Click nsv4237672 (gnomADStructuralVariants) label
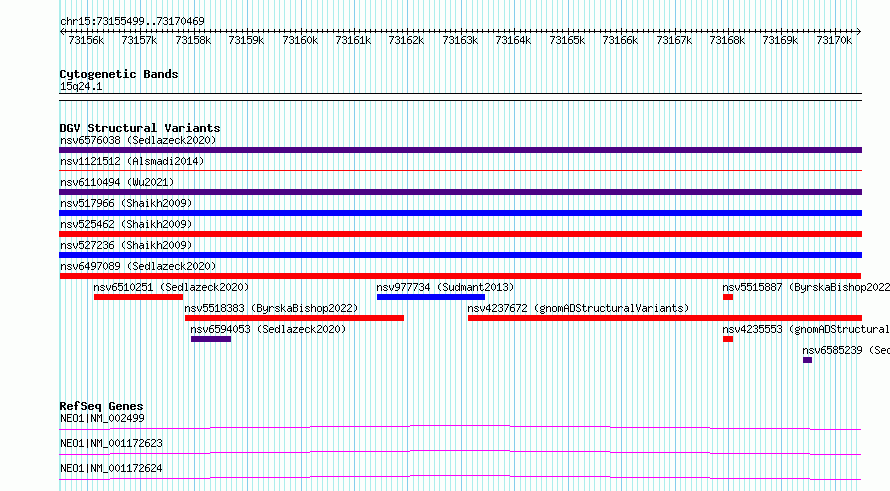Screen dimensions: 890x491 [x=578, y=308]
